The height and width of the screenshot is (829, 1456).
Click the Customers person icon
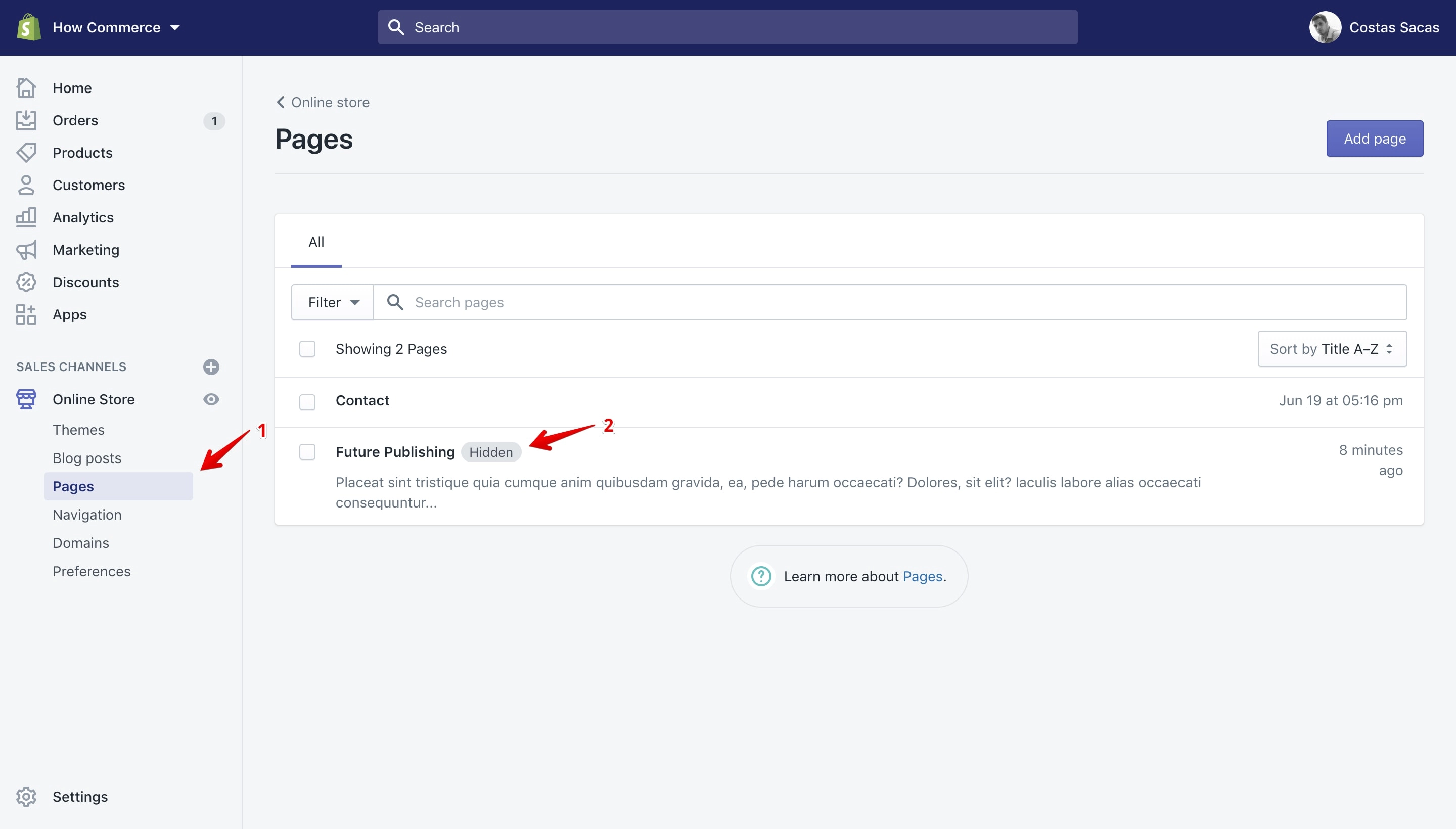(26, 185)
